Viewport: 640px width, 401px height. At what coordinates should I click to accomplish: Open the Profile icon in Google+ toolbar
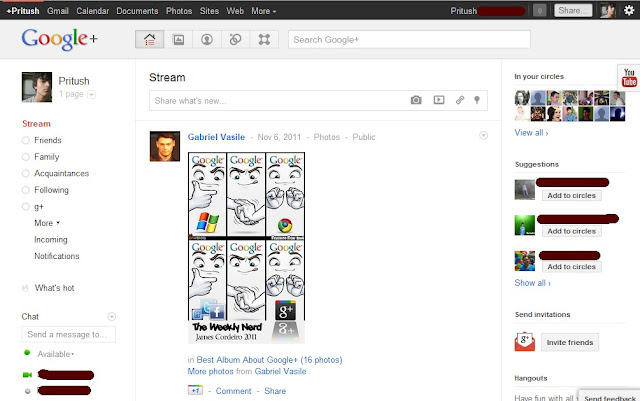[x=207, y=40]
